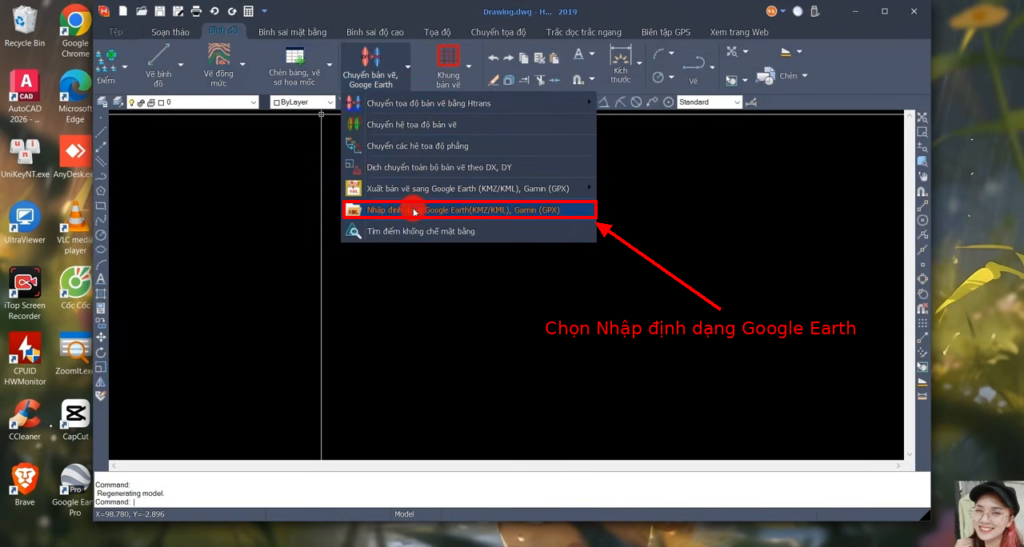Switch to the Tọa độ tab
1024x547 pixels.
pos(437,32)
